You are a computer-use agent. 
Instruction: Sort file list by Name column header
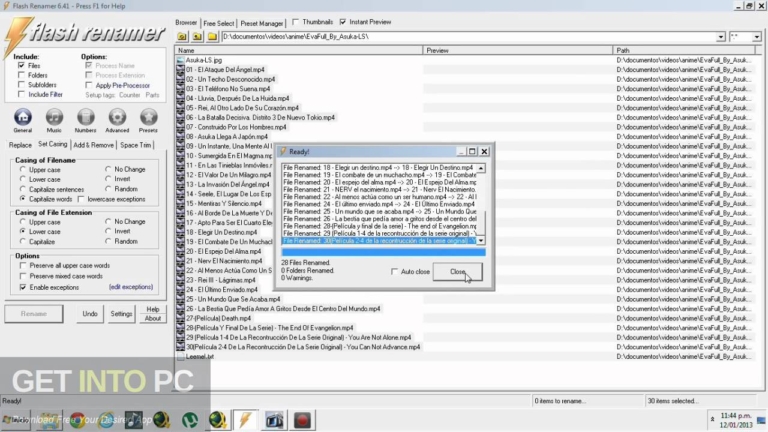[298, 50]
